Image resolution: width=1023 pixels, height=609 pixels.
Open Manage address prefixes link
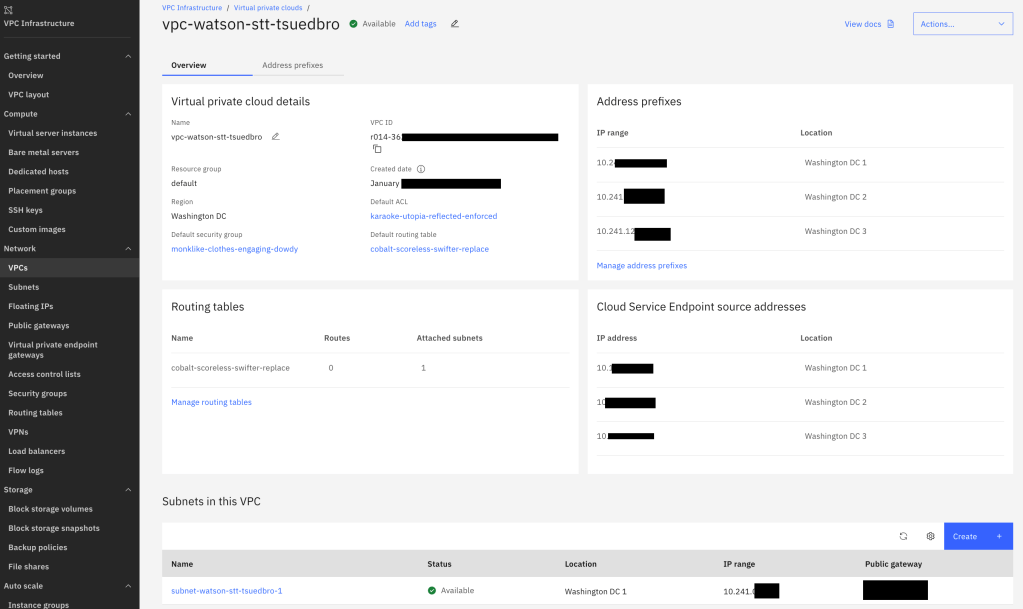tap(641, 266)
